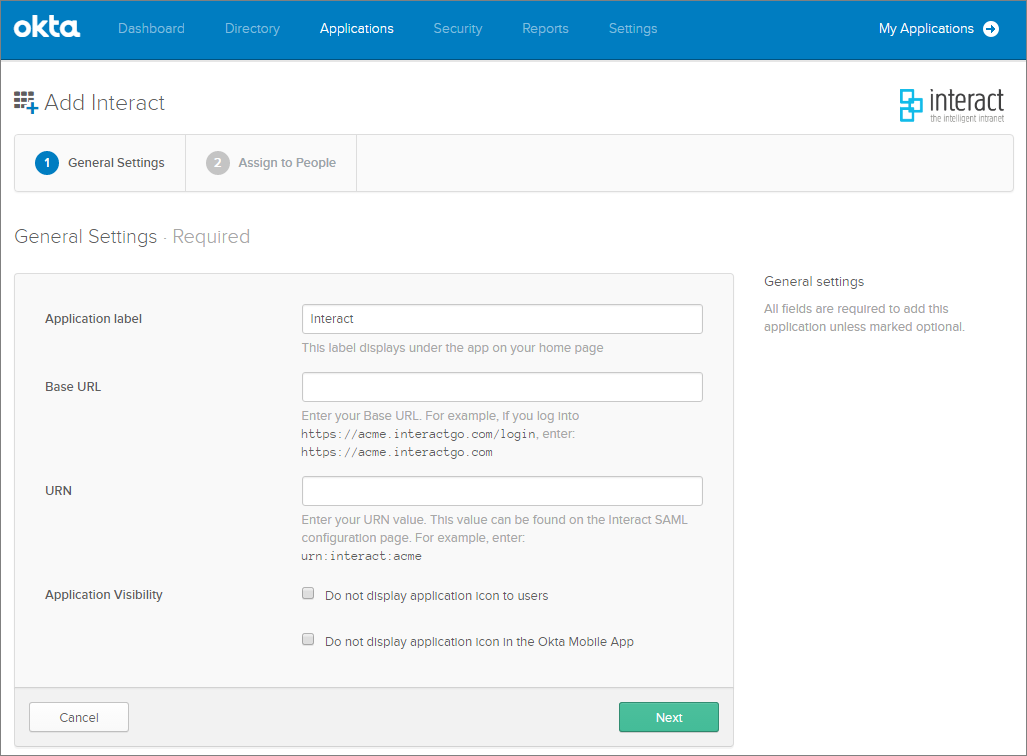The width and height of the screenshot is (1027, 756).
Task: Click the Okta logo
Action: (47, 28)
